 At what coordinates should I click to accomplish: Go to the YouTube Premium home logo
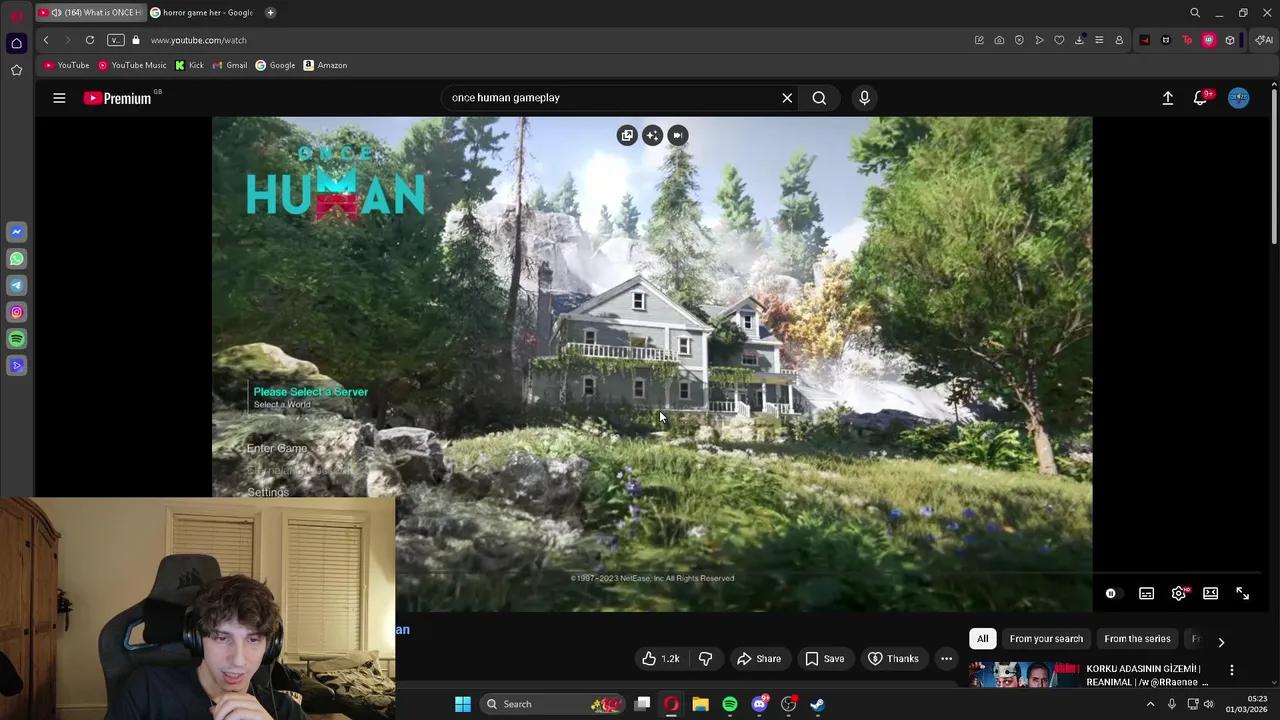coord(118,98)
